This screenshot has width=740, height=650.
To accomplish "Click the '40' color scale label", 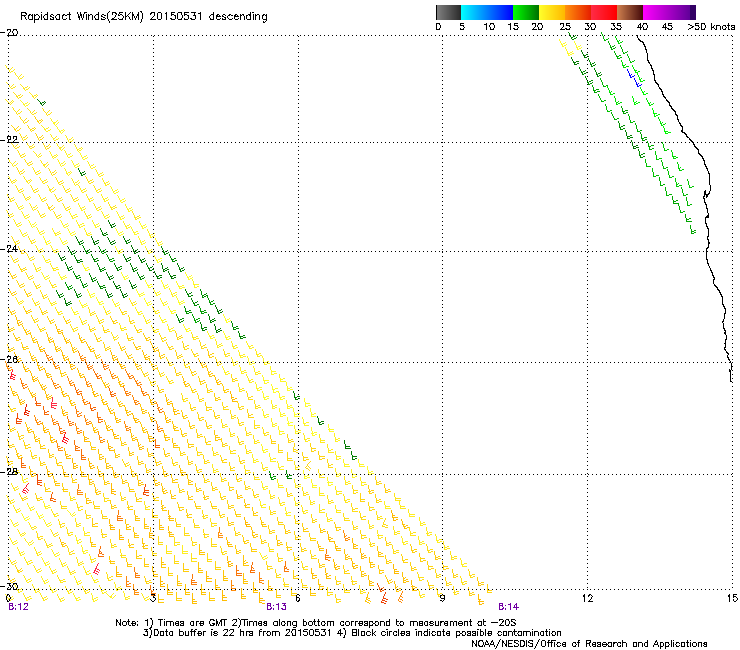I will pos(642,27).
